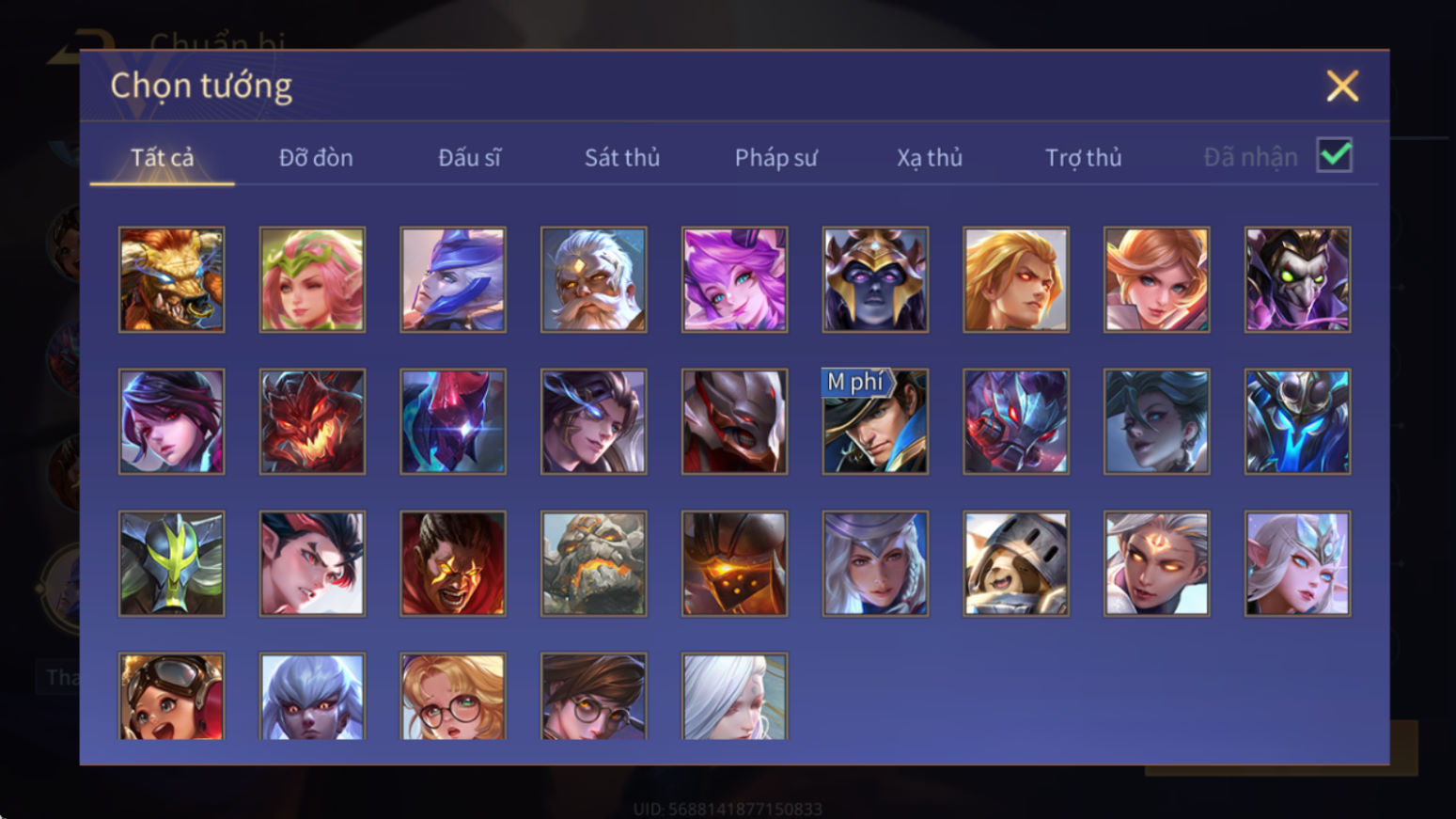Choose the white-bearded old man hero

tap(593, 279)
